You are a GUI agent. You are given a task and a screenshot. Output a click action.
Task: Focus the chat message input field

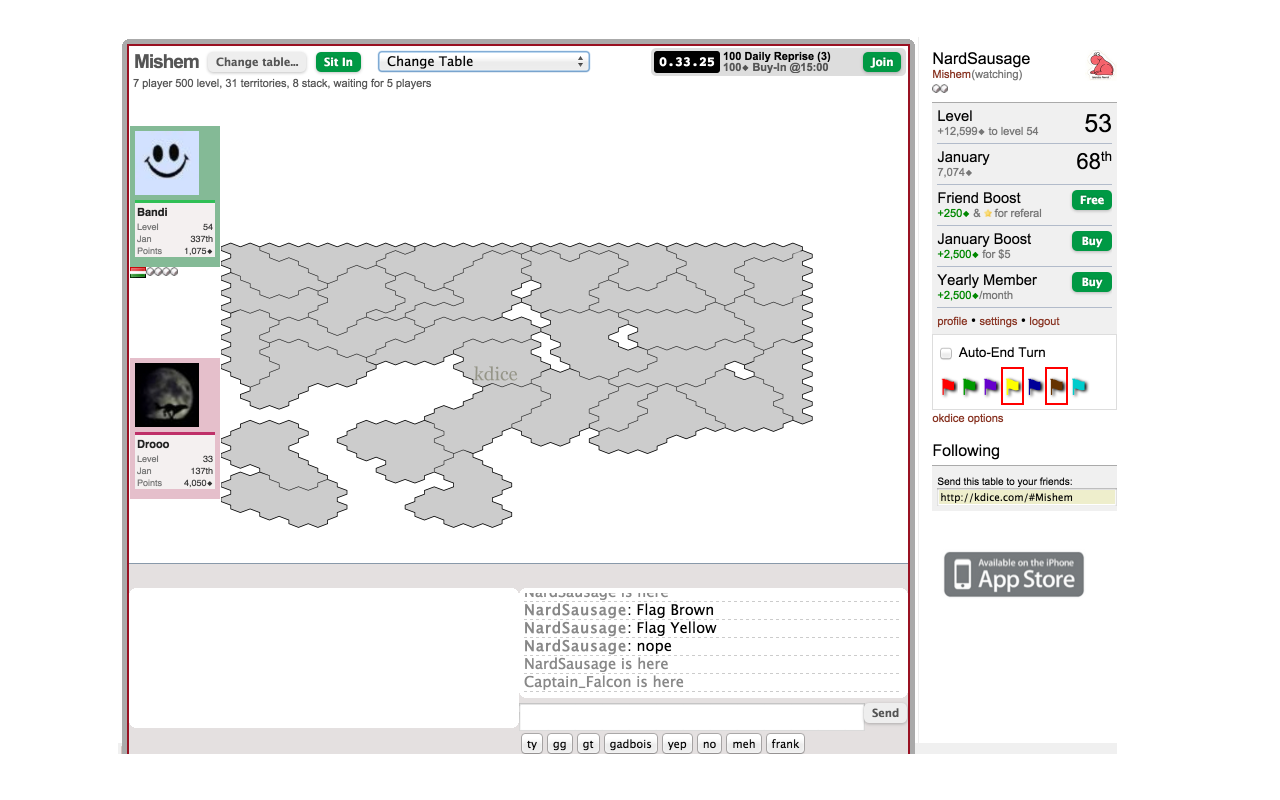point(692,716)
